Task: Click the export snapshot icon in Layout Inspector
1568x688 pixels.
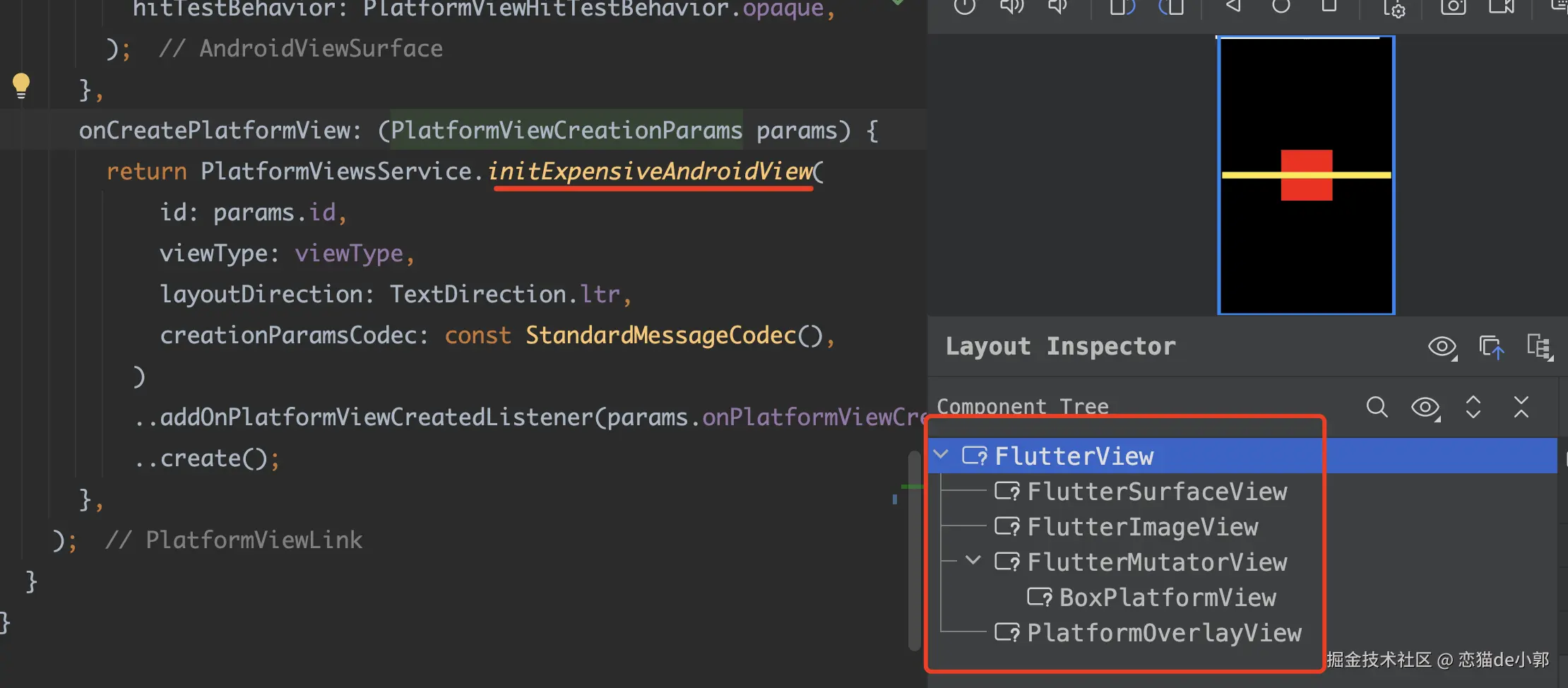Action: (x=1492, y=347)
